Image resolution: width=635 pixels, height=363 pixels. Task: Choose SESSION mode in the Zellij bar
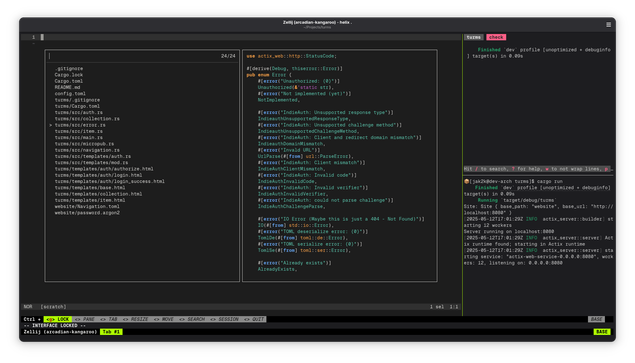224,319
